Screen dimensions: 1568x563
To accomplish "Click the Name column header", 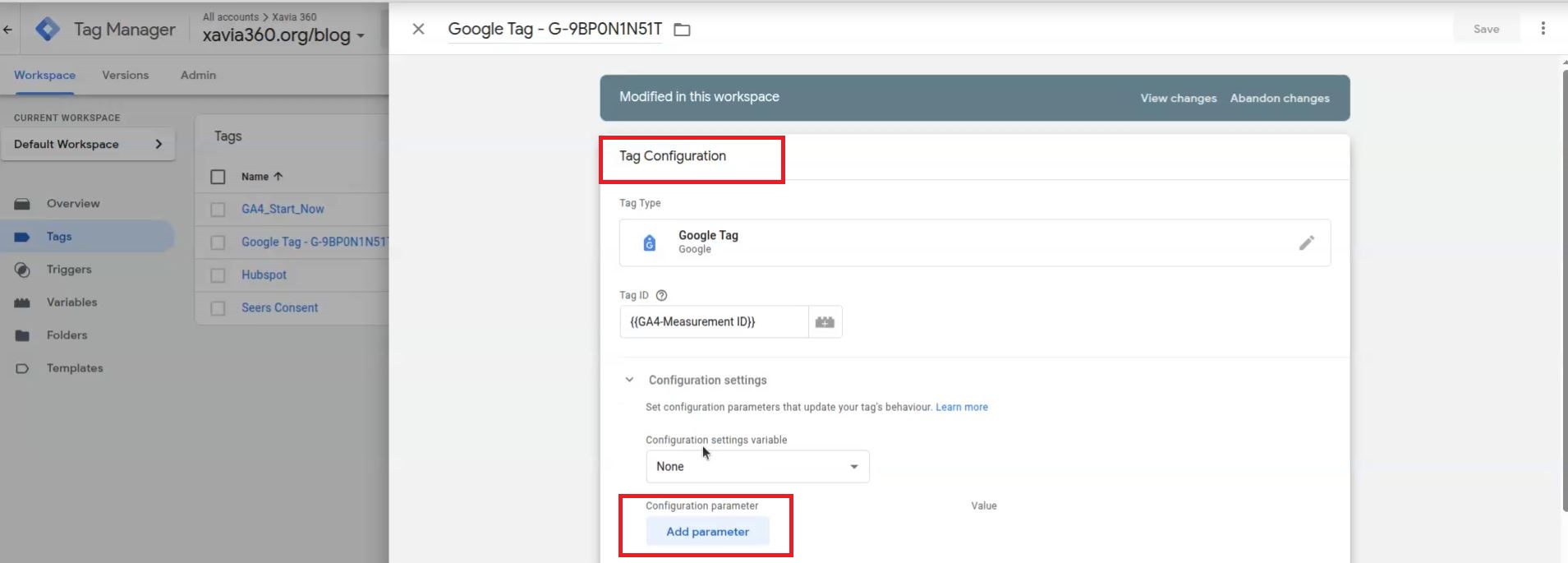I will pos(255,177).
